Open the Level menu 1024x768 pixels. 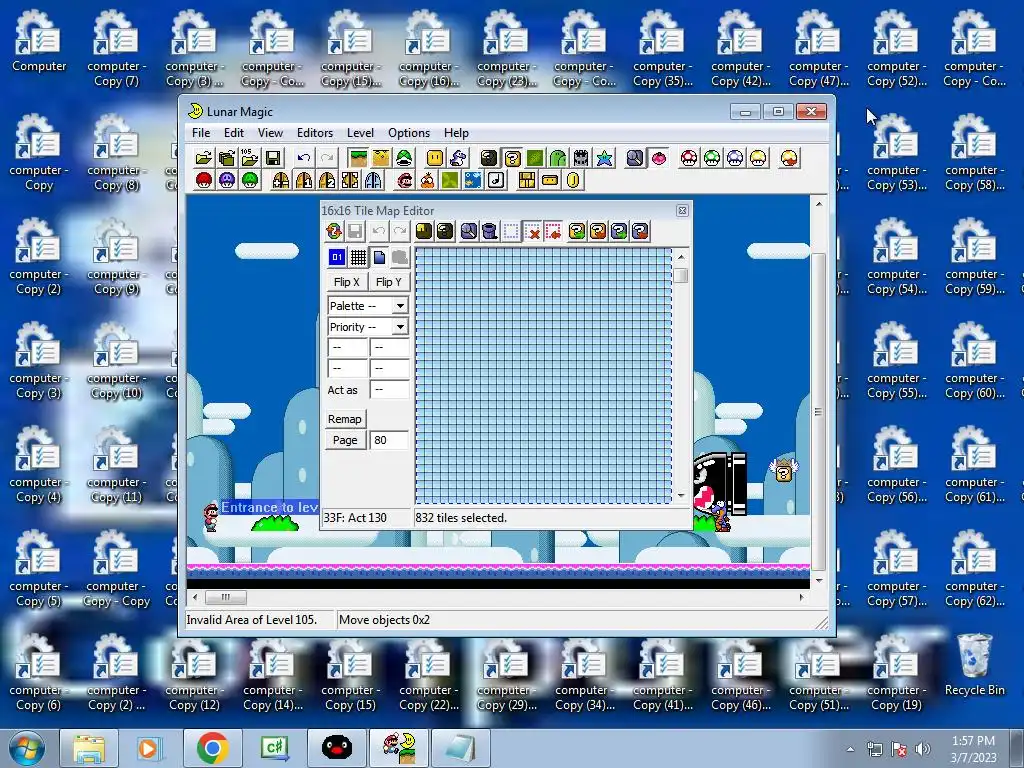(x=360, y=133)
